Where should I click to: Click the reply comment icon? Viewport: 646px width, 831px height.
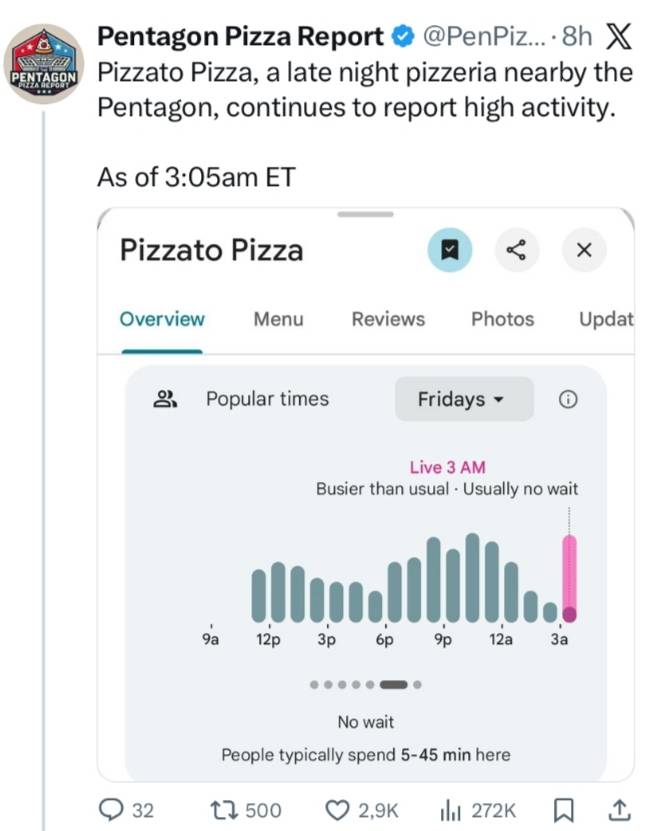click(x=112, y=808)
